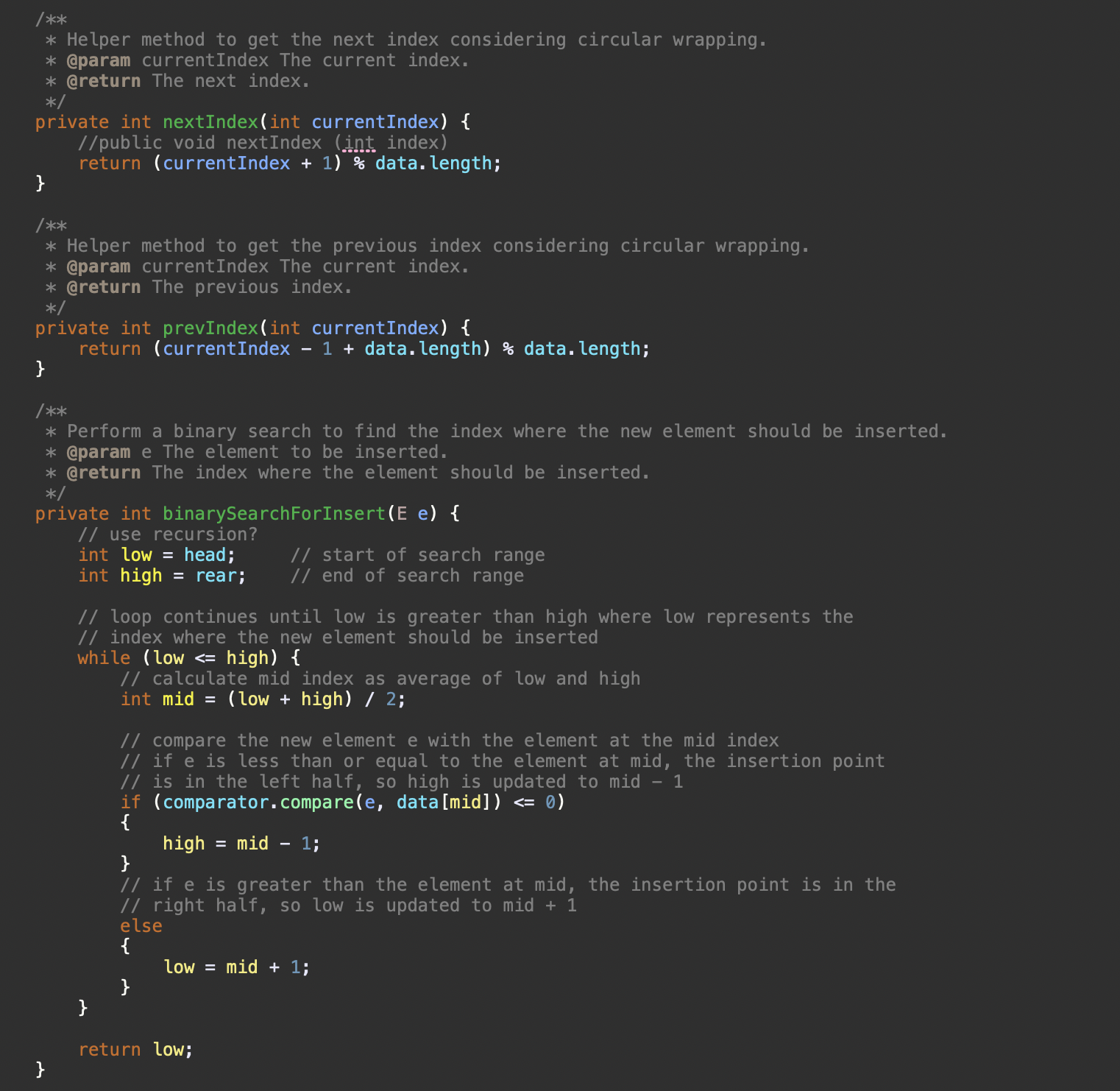The image size is (1120, 1091).
Task: Click the binarySearchForInsert method name
Action: [x=273, y=513]
